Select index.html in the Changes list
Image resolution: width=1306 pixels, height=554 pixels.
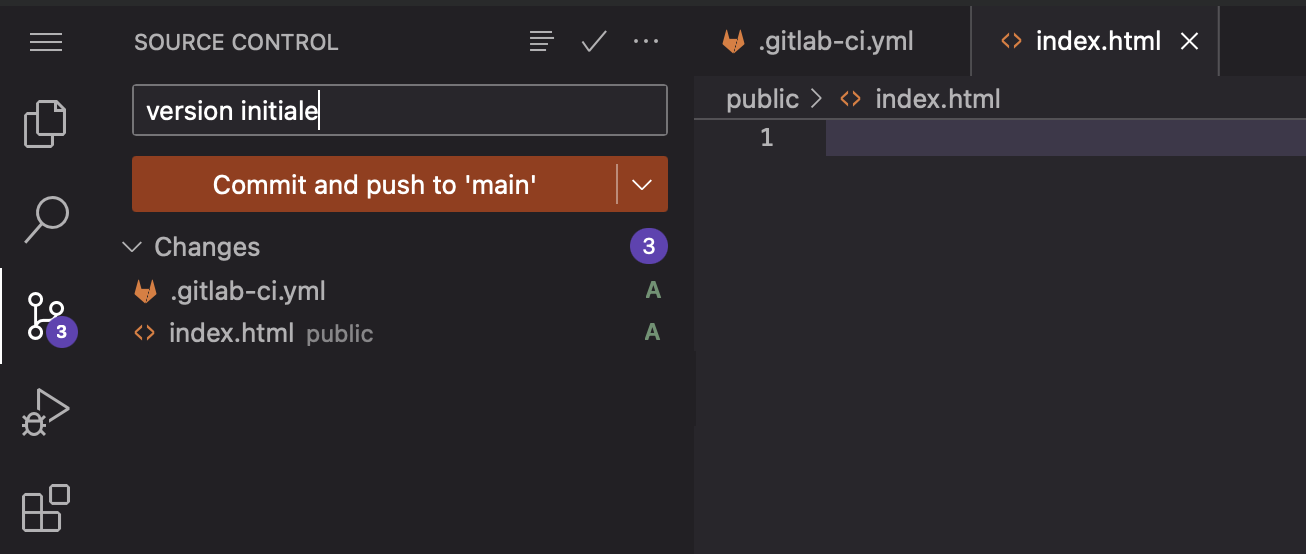tap(399, 333)
